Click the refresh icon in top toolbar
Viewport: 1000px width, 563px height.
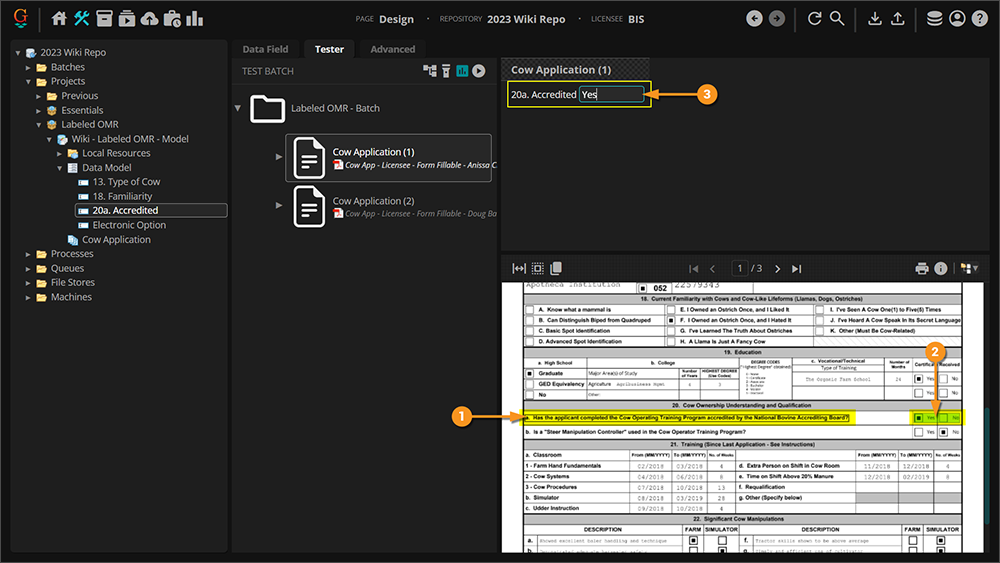coord(815,19)
